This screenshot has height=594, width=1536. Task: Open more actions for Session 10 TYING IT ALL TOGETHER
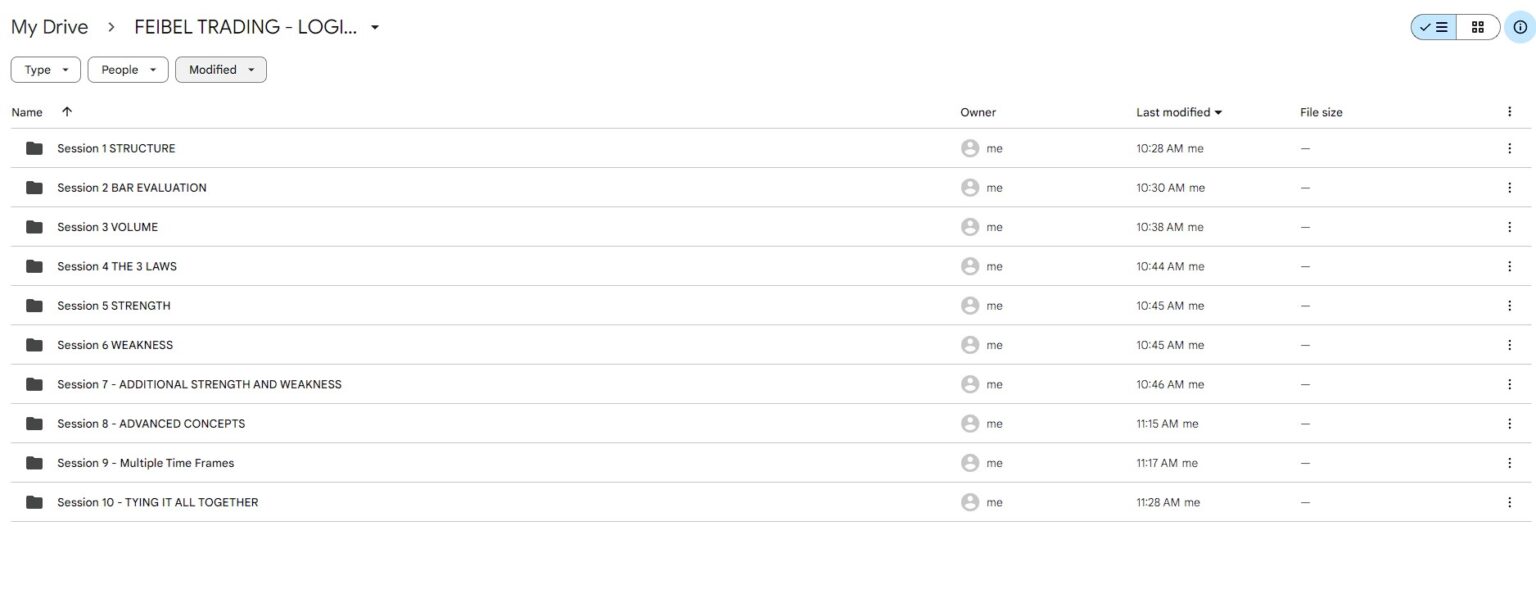[1509, 502]
